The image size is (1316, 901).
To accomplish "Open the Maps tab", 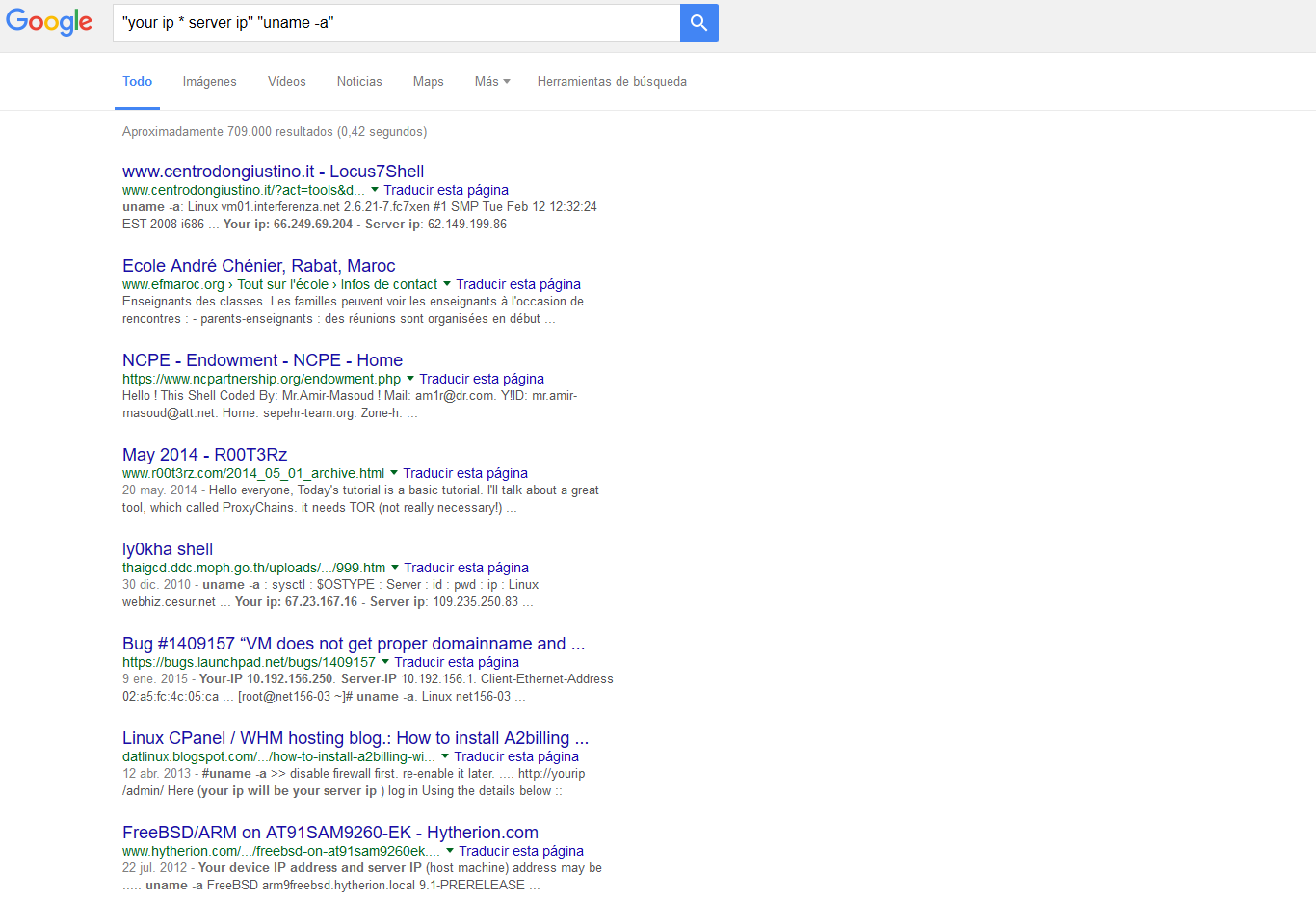I will click(x=428, y=82).
